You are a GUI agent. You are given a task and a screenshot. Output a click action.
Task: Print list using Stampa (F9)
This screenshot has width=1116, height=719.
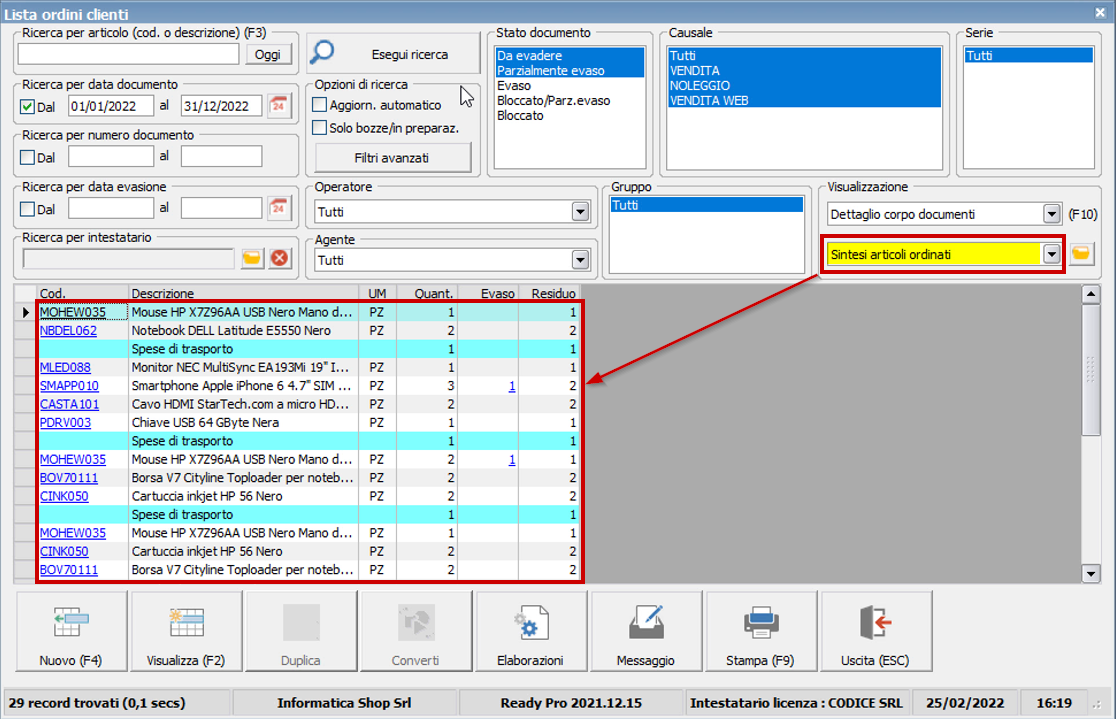pyautogui.click(x=760, y=631)
